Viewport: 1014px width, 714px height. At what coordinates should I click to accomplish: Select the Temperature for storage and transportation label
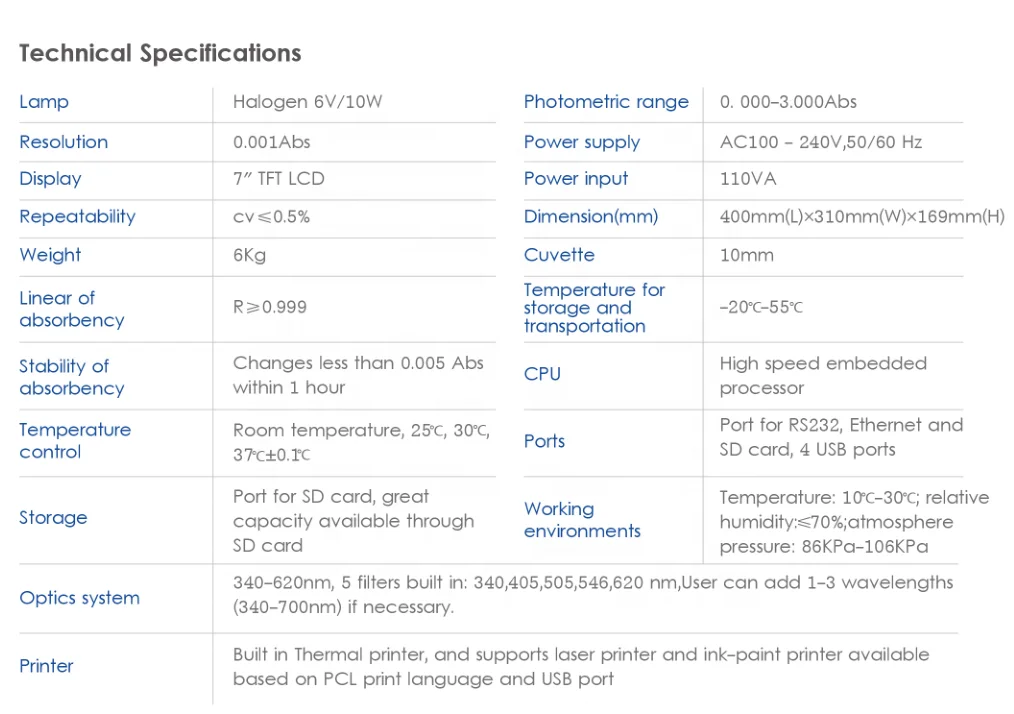(594, 308)
